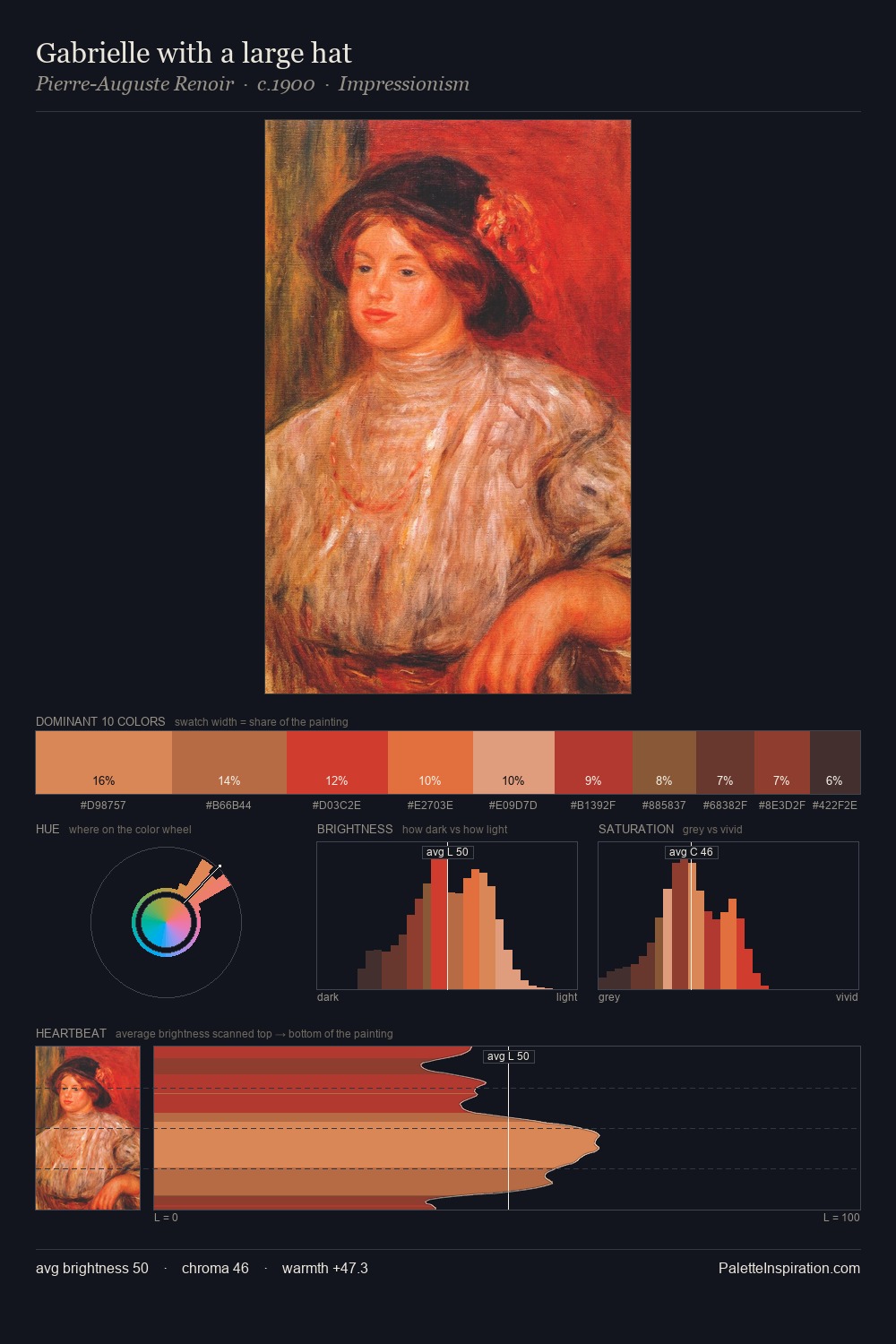Click the hex code text #D98757

103,806
